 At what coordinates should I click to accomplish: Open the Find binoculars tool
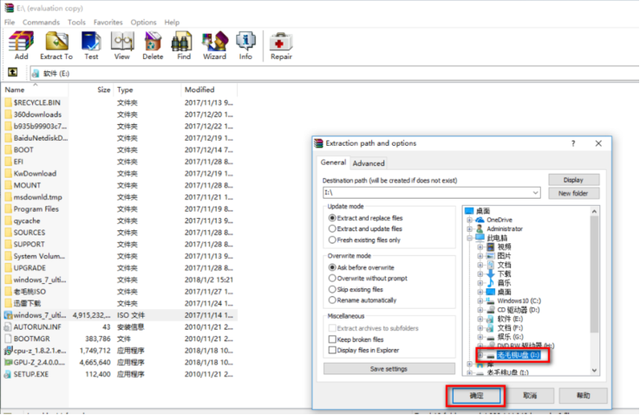(182, 41)
